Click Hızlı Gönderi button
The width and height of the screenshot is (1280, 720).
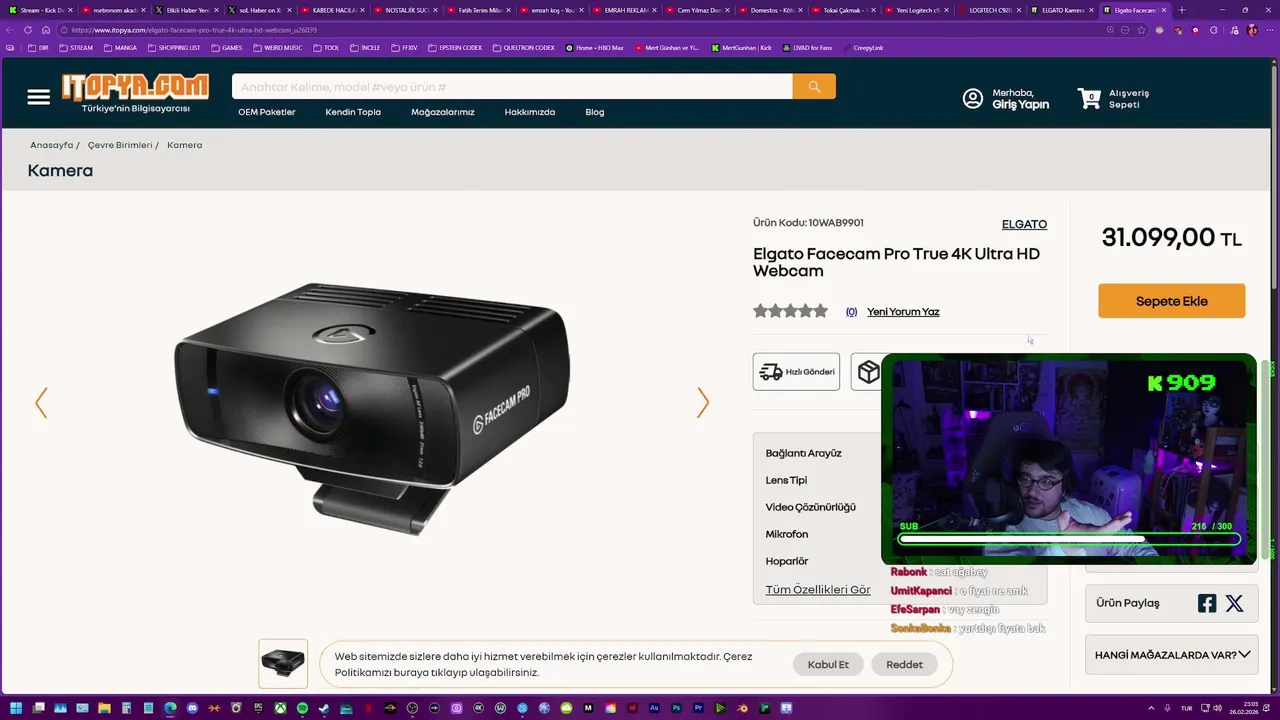[x=796, y=371]
